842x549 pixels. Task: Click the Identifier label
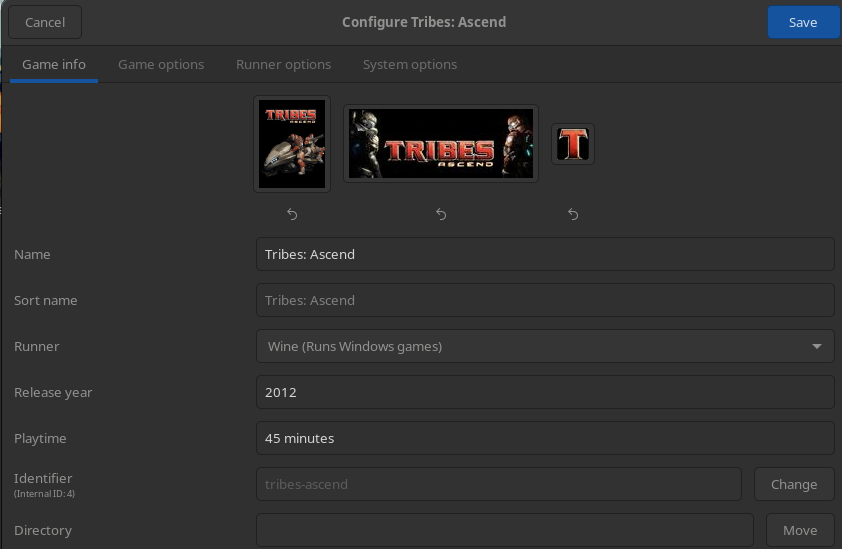[43, 478]
